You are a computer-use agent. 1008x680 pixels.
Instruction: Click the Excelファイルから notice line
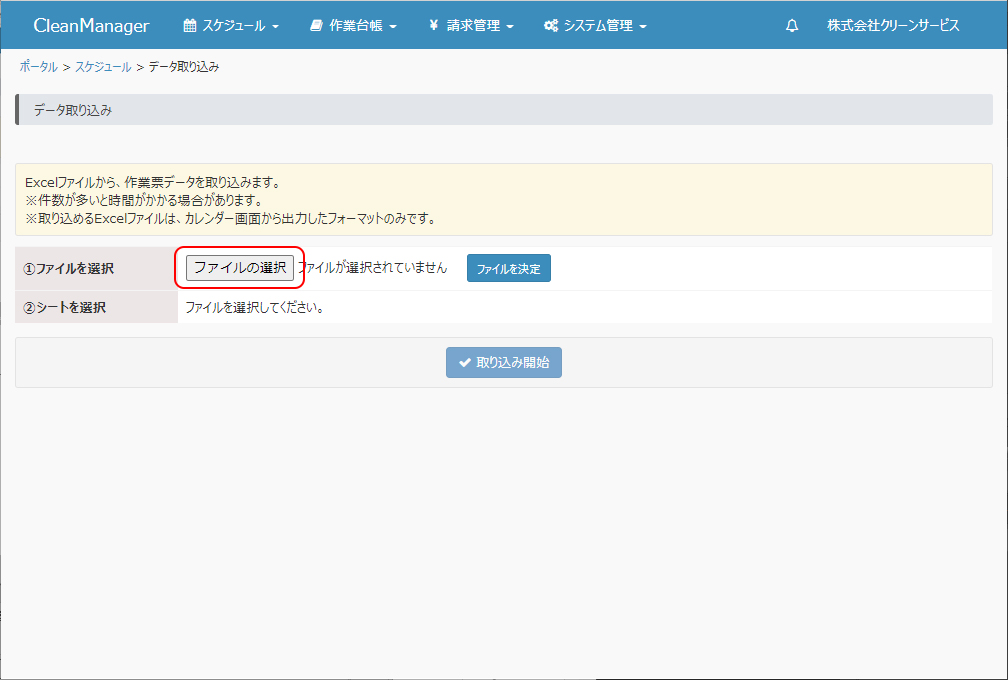click(x=153, y=183)
